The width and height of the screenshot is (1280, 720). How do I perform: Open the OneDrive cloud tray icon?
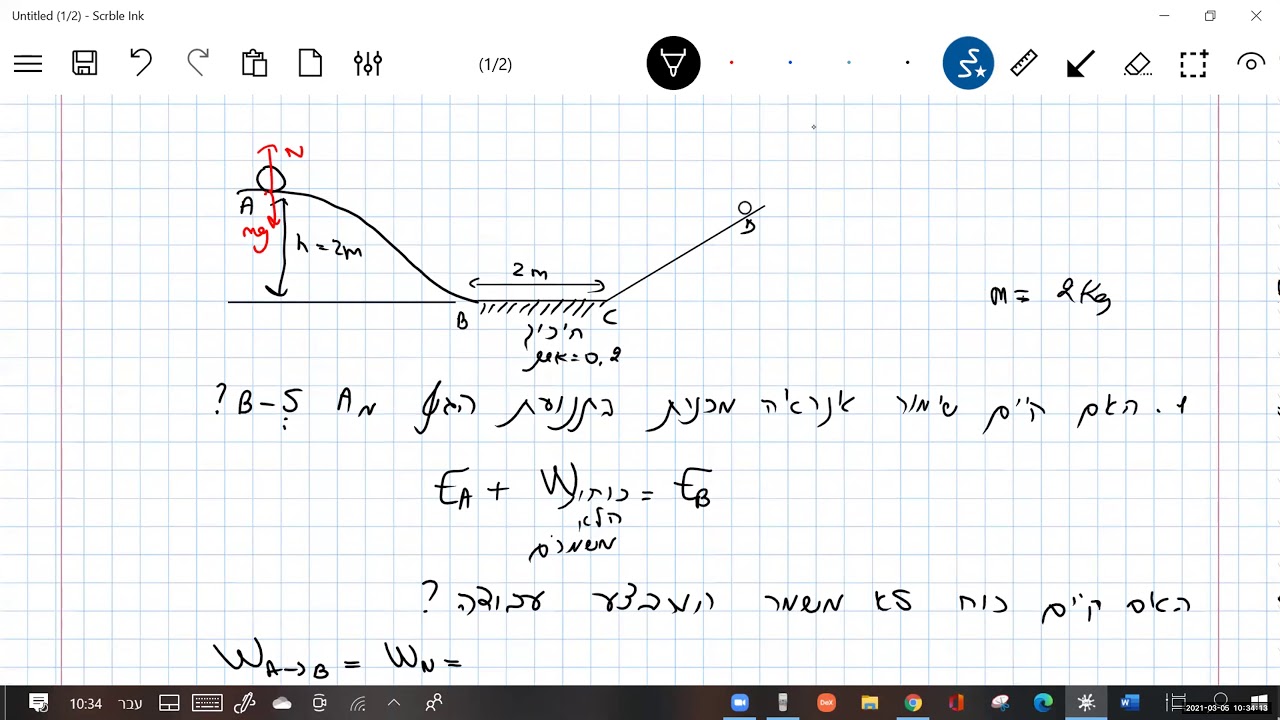click(282, 703)
